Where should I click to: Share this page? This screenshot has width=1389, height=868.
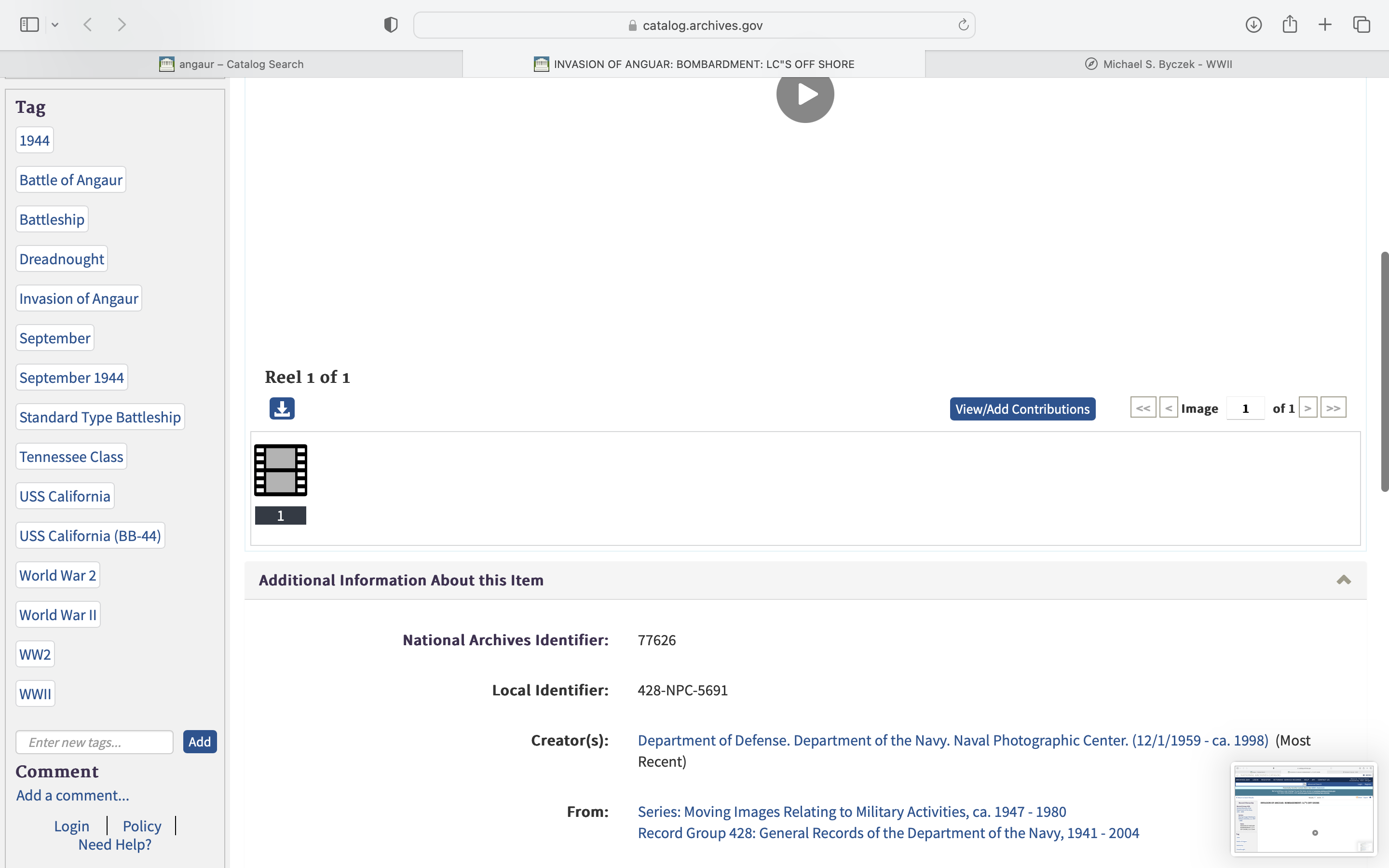coord(1290,25)
